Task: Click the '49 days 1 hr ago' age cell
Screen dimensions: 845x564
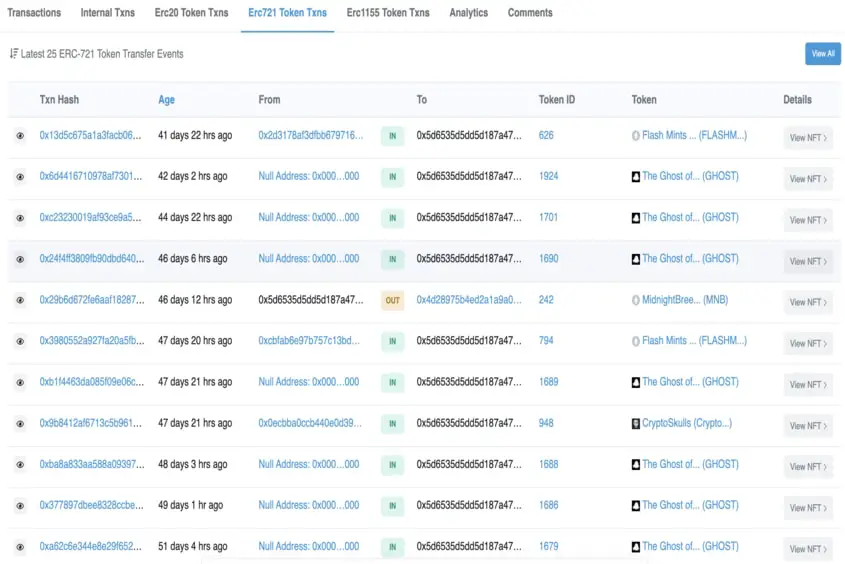Action: pos(190,505)
